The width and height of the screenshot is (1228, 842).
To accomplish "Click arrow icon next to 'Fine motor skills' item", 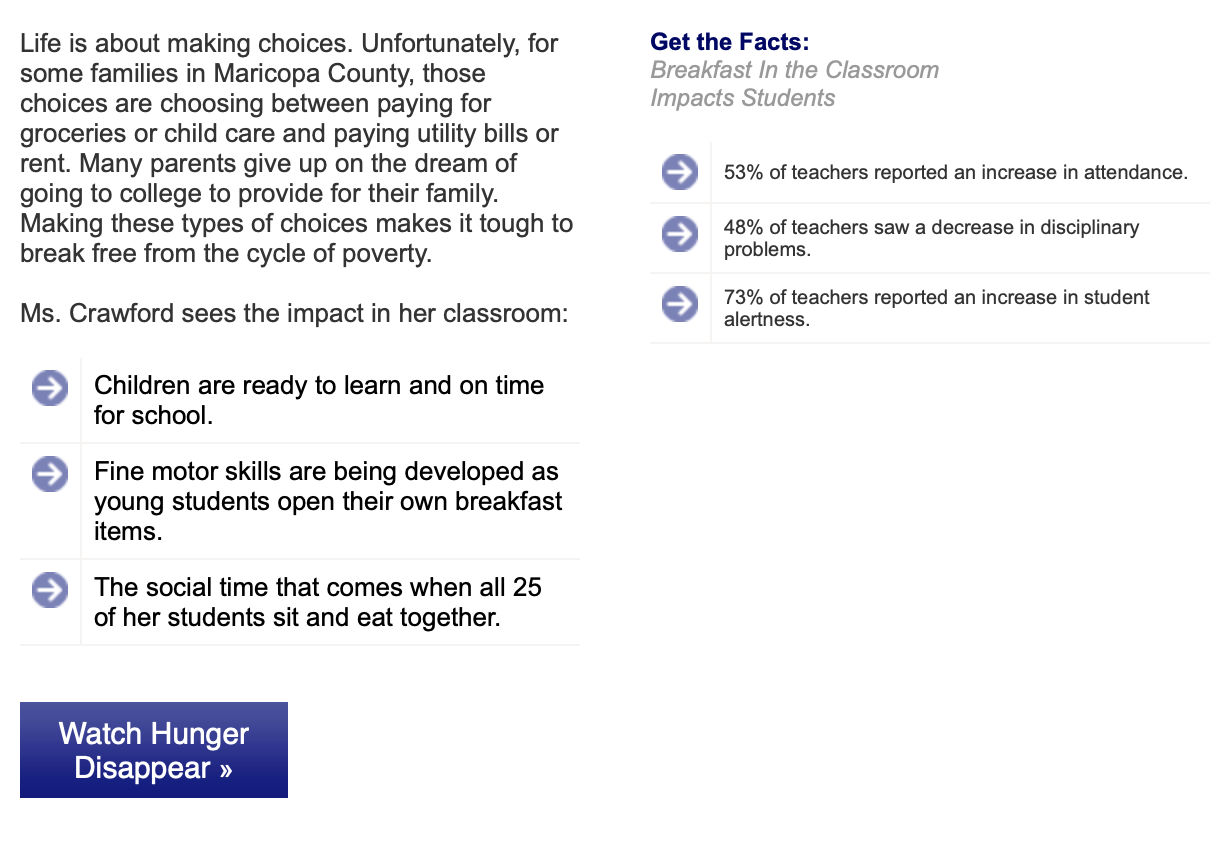I will (x=49, y=473).
